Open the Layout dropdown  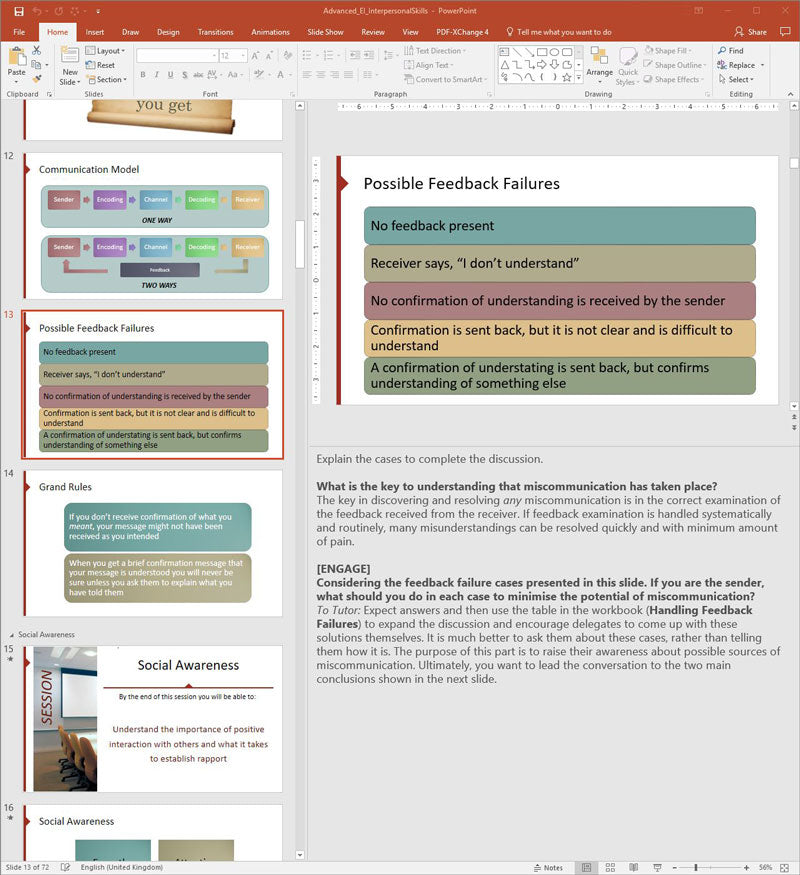click(105, 51)
